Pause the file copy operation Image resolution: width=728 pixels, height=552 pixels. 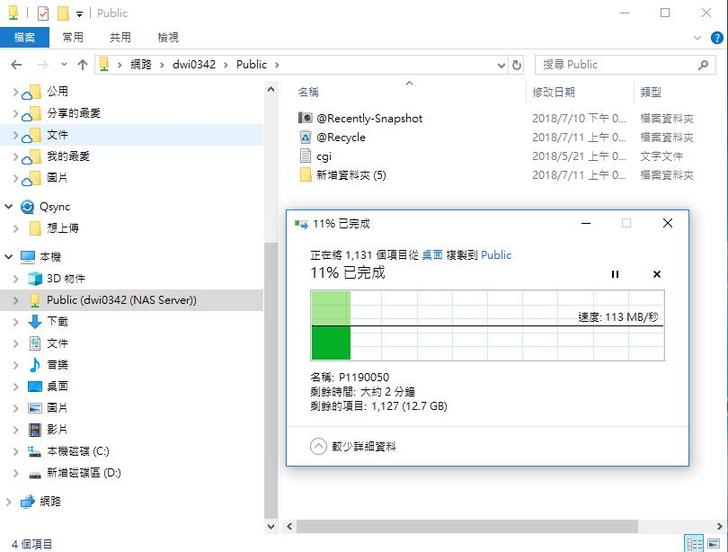[x=615, y=274]
